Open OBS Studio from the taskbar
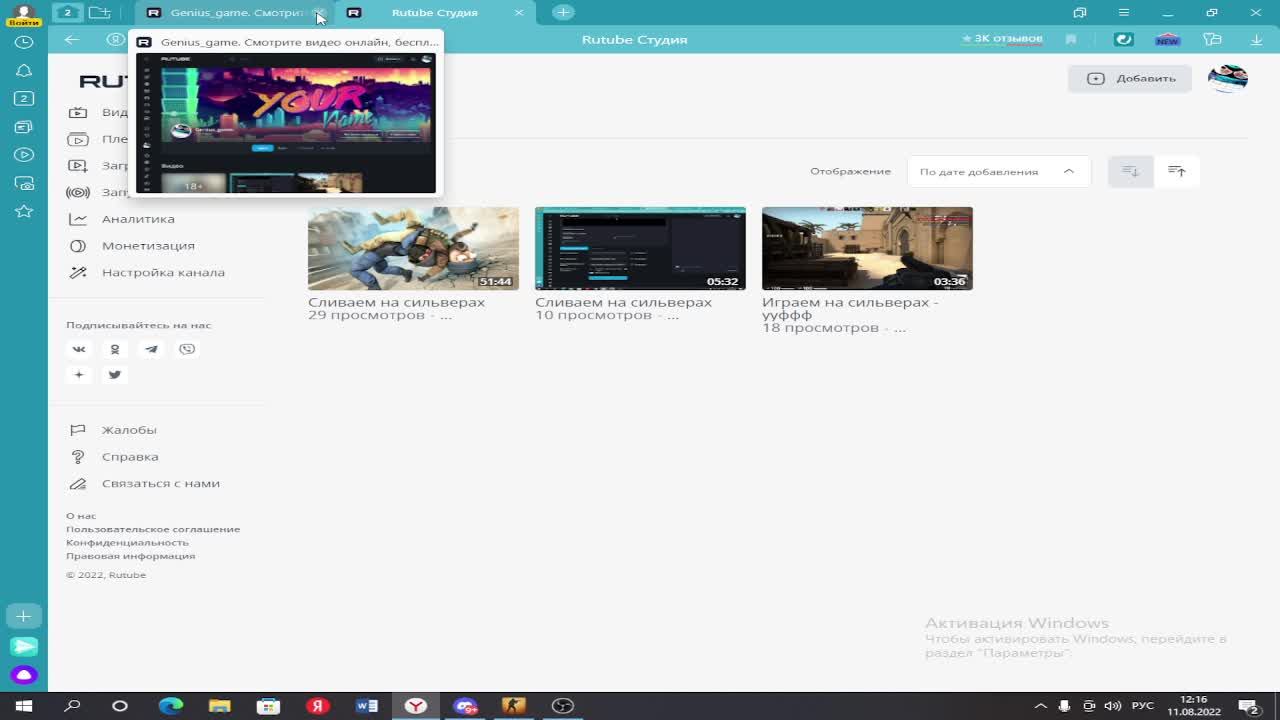1280x720 pixels. (x=563, y=706)
